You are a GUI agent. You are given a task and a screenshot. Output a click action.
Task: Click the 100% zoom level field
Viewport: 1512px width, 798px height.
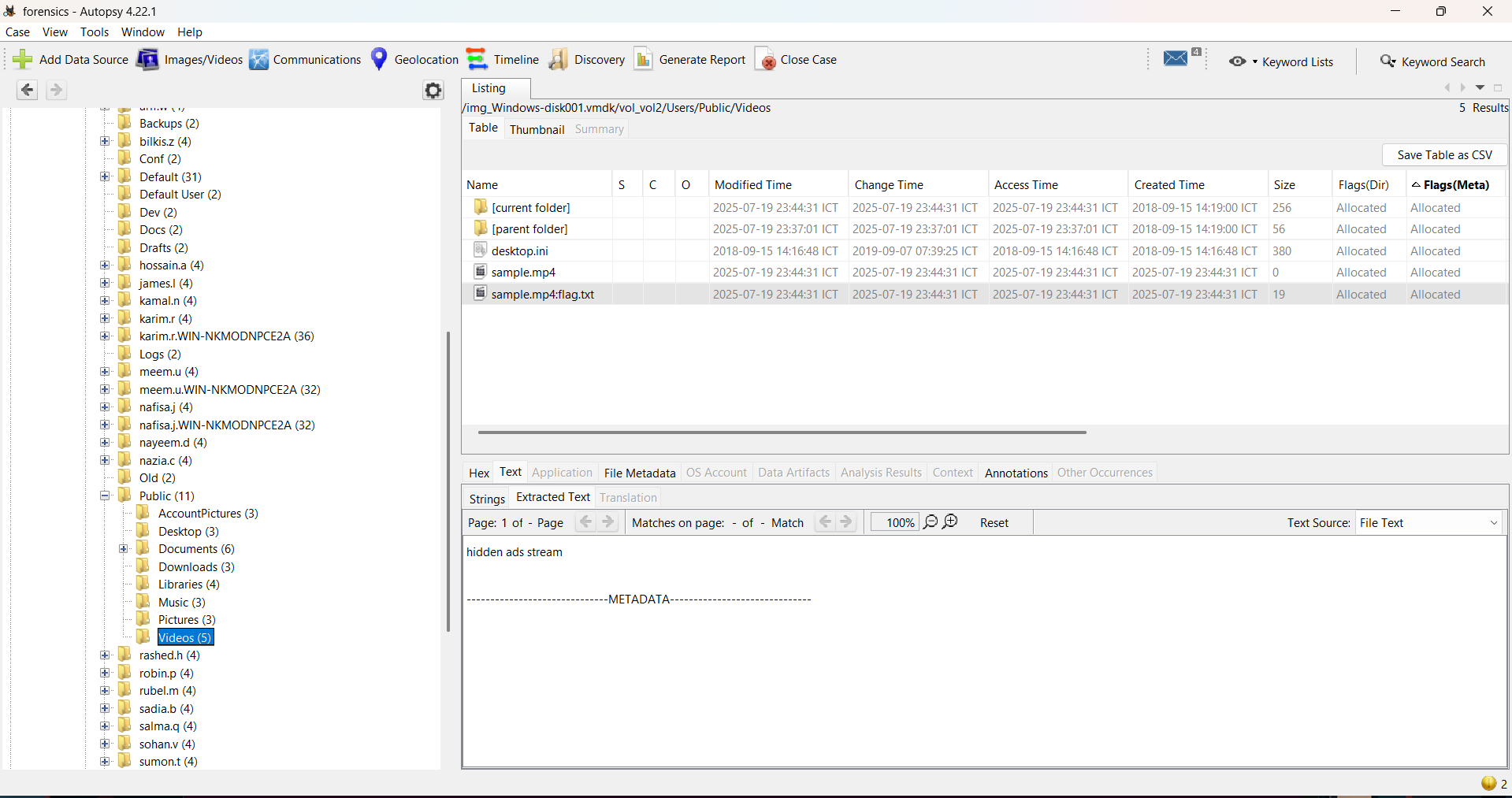click(895, 522)
